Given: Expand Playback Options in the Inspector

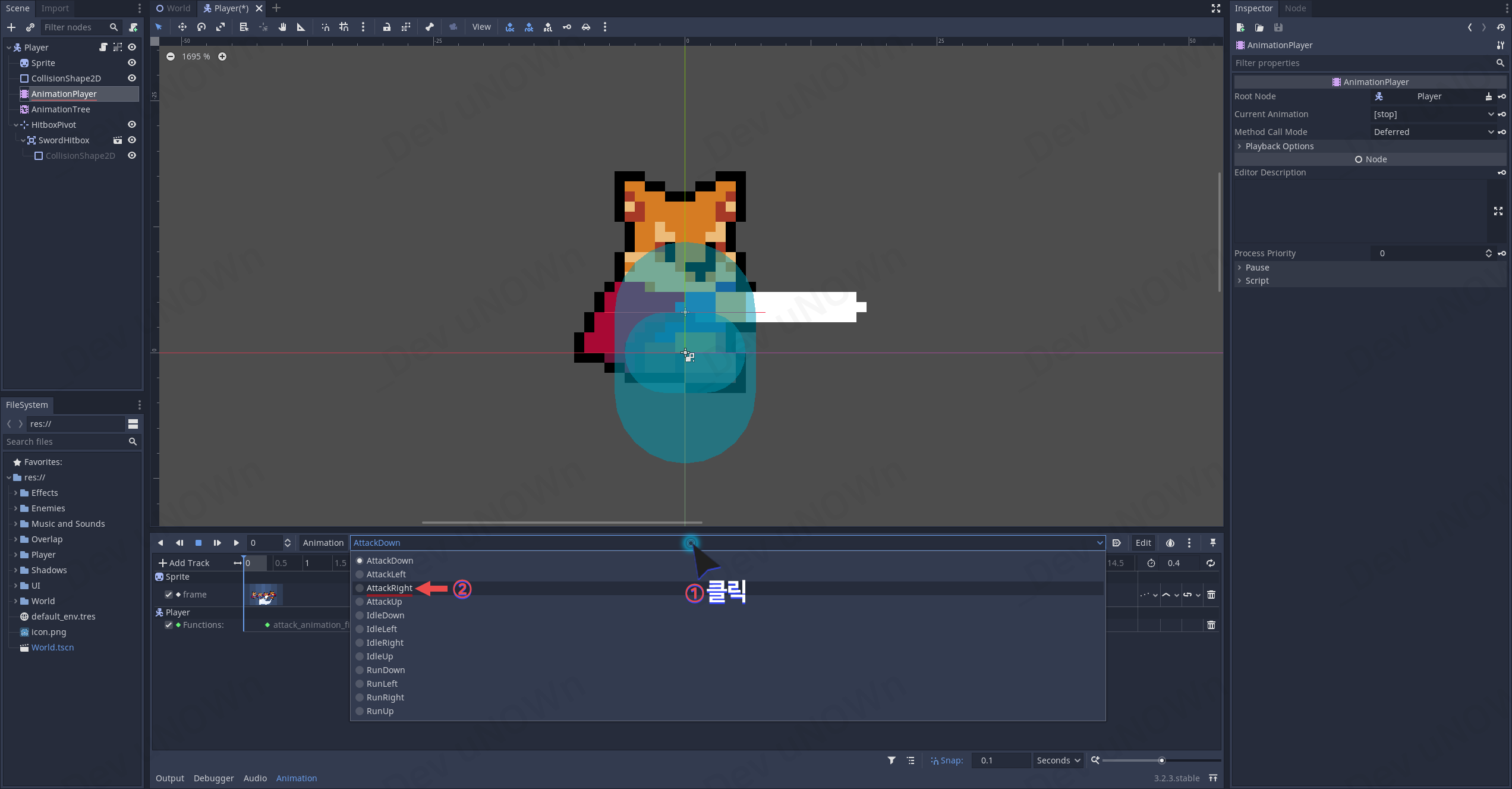Looking at the screenshot, I should click(1279, 146).
